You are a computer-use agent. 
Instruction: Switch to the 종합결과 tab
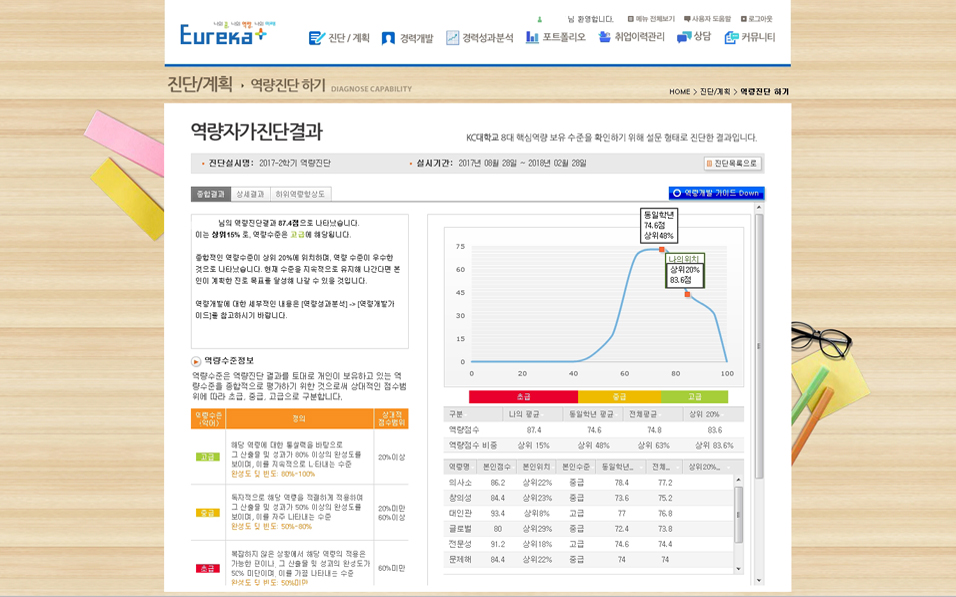coord(210,194)
